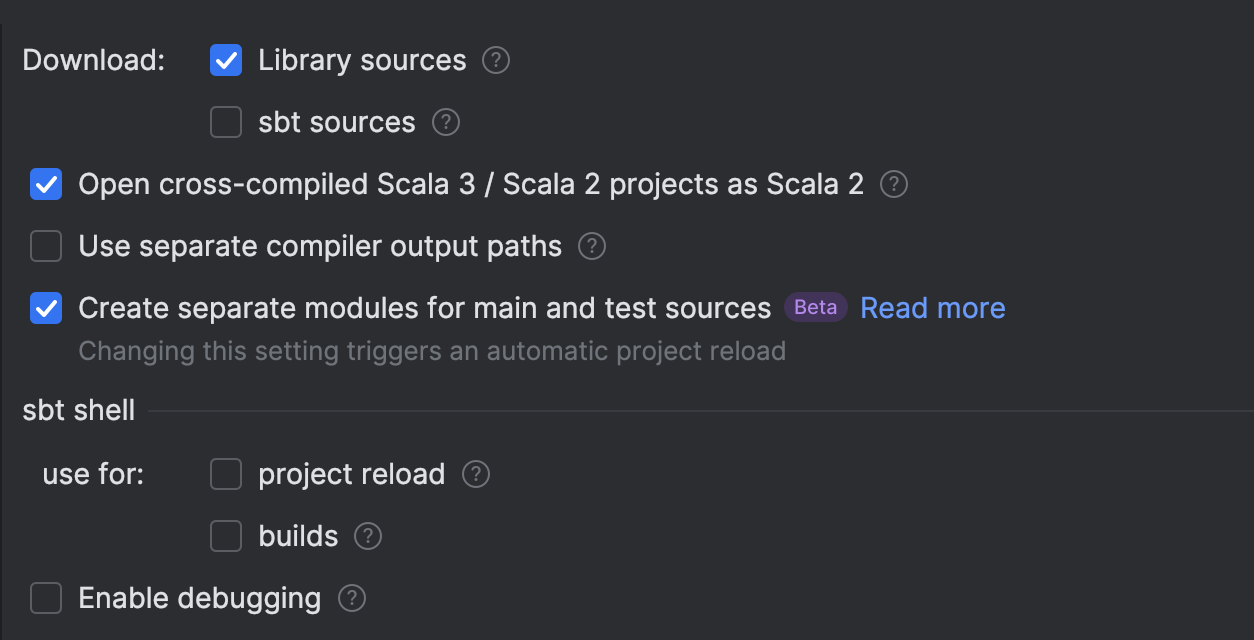
Task: Click the Beta badge
Action: [815, 307]
